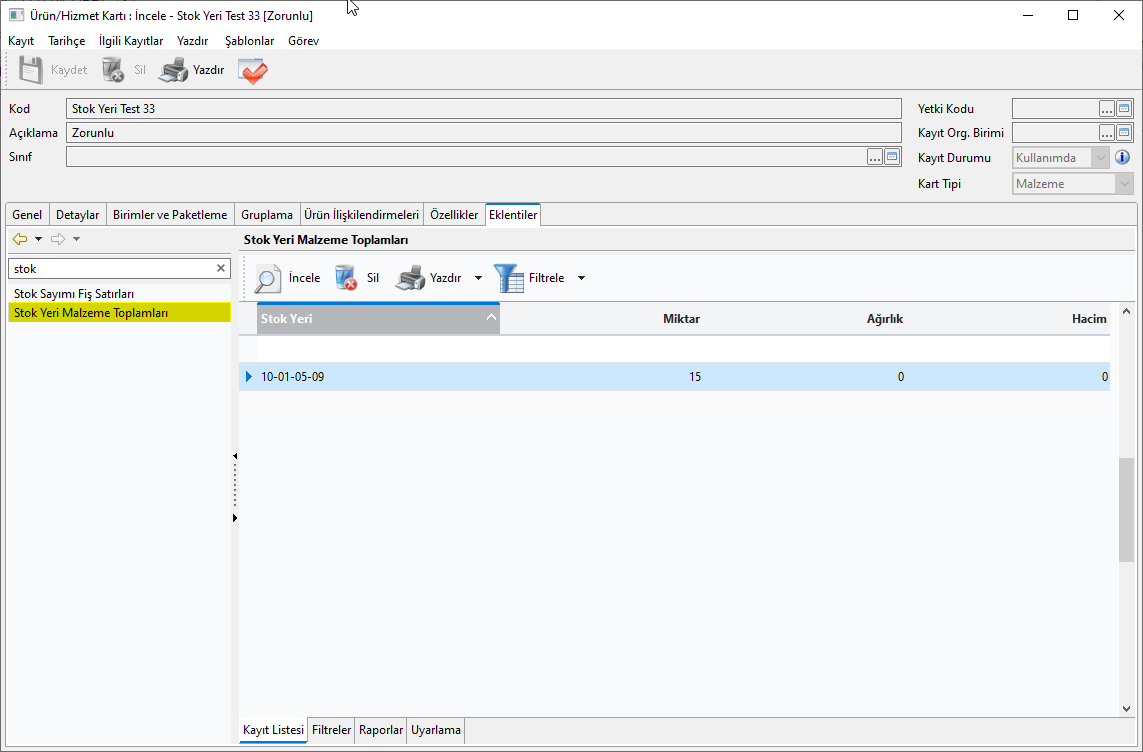This screenshot has width=1143, height=752.
Task: Click the Filtrele funnel icon
Action: 509,278
